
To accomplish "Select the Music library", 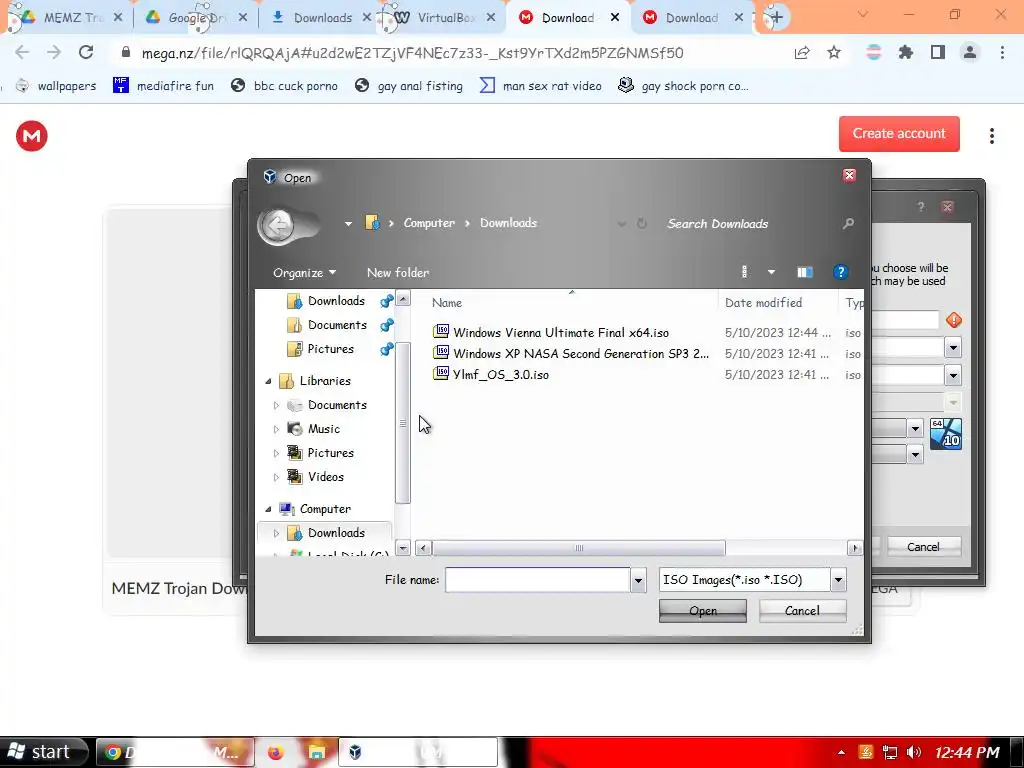I will point(324,429).
